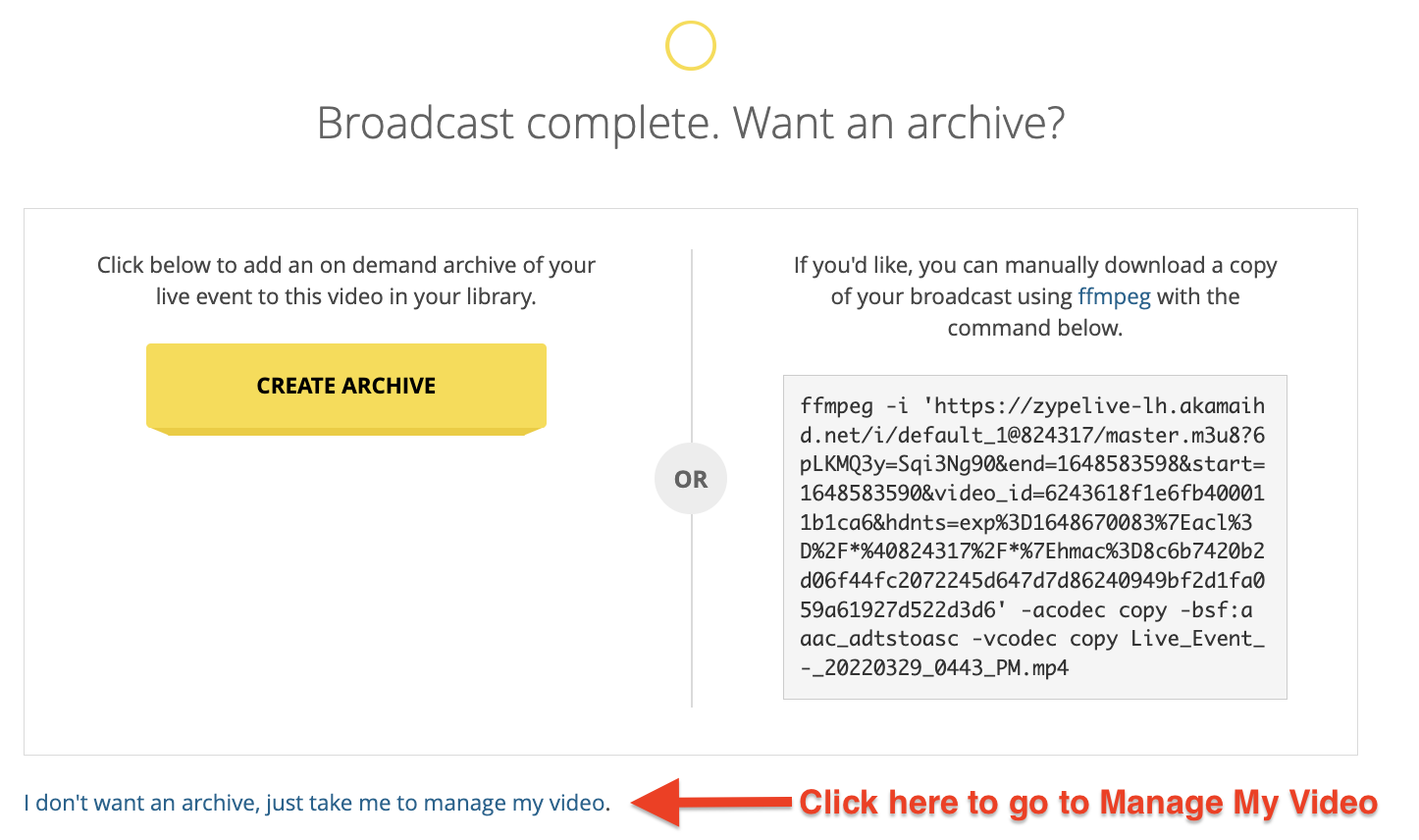Viewport: 1419px width, 840px height.
Task: Click the command line containing "-acodec copy -bsf:a"
Action: 1026,609
